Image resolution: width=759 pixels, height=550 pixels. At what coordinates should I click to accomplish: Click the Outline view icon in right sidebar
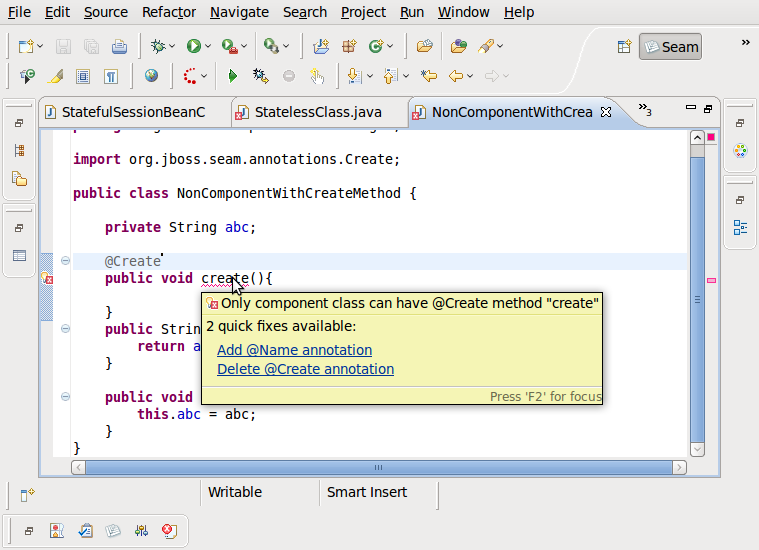click(x=740, y=227)
